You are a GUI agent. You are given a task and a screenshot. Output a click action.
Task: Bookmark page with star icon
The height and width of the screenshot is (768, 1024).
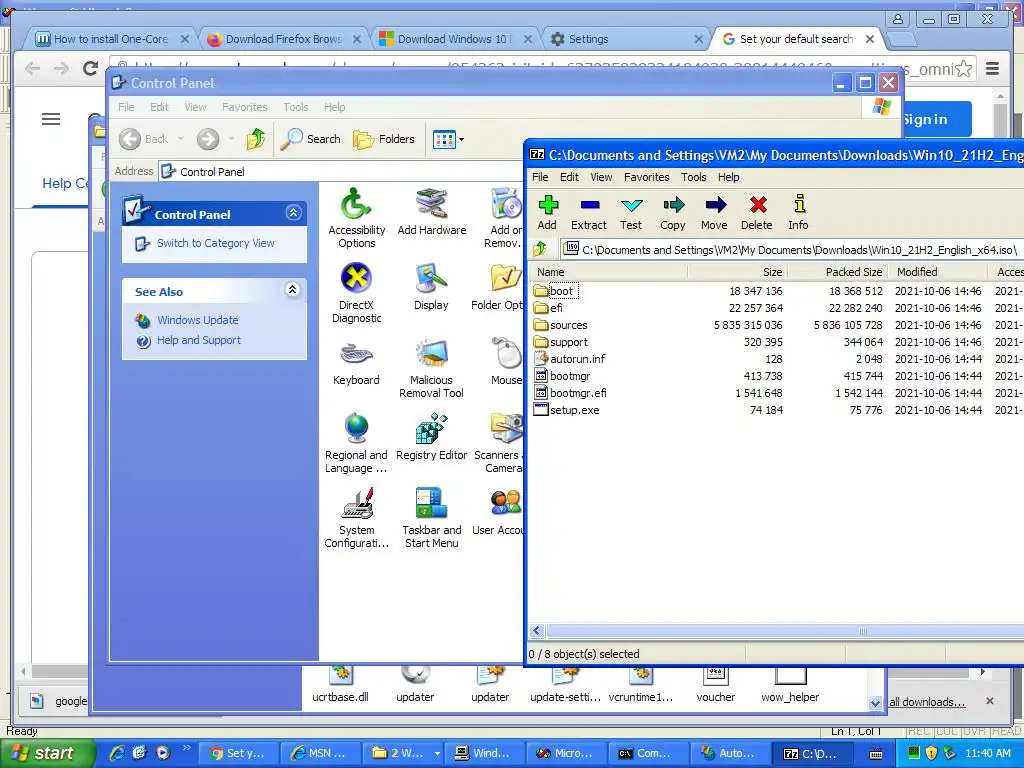pos(963,69)
